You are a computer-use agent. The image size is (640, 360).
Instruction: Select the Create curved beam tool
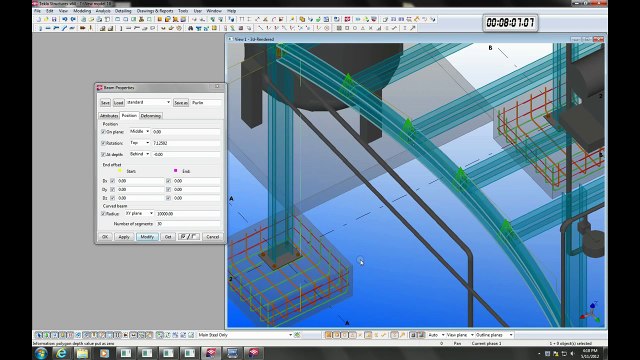click(x=64, y=28)
